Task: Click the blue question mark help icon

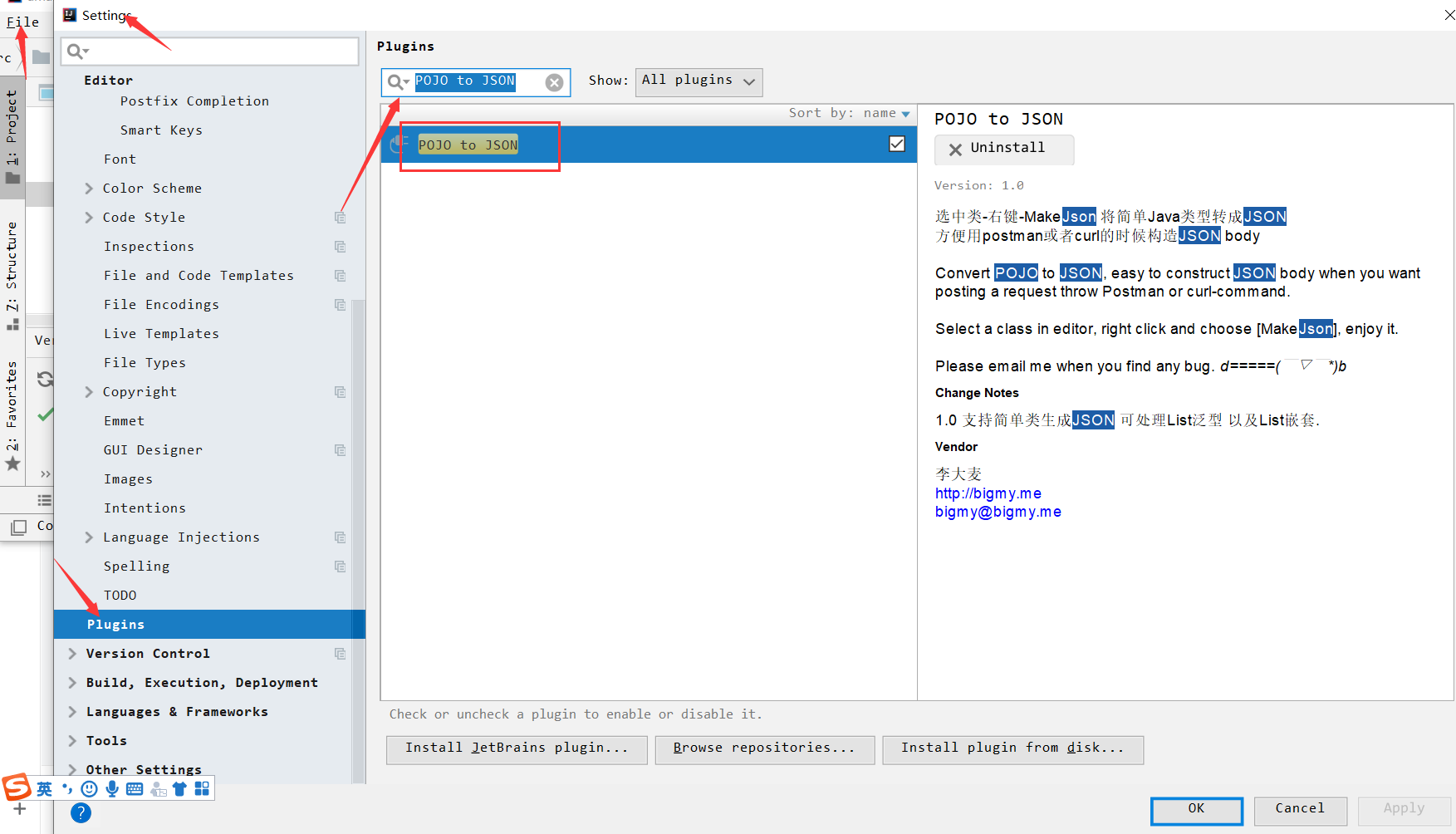Action: [x=81, y=812]
